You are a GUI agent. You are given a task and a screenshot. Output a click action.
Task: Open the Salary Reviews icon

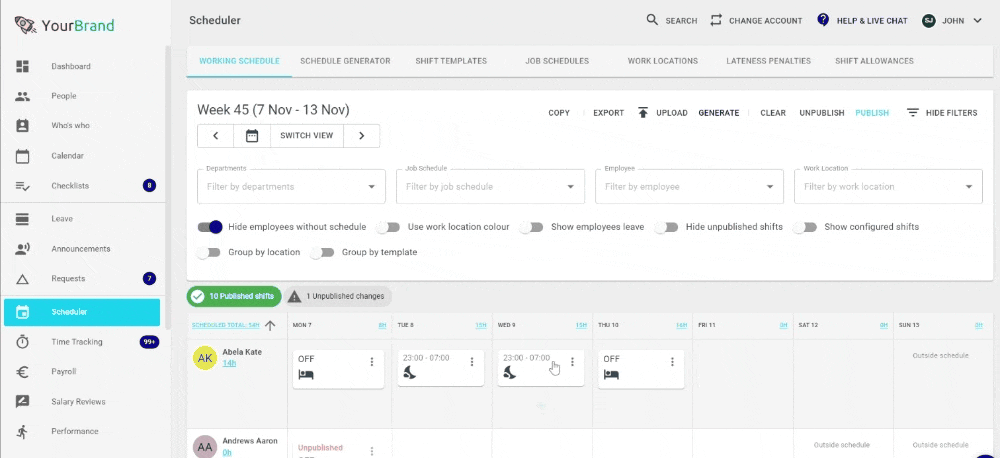pos(22,402)
